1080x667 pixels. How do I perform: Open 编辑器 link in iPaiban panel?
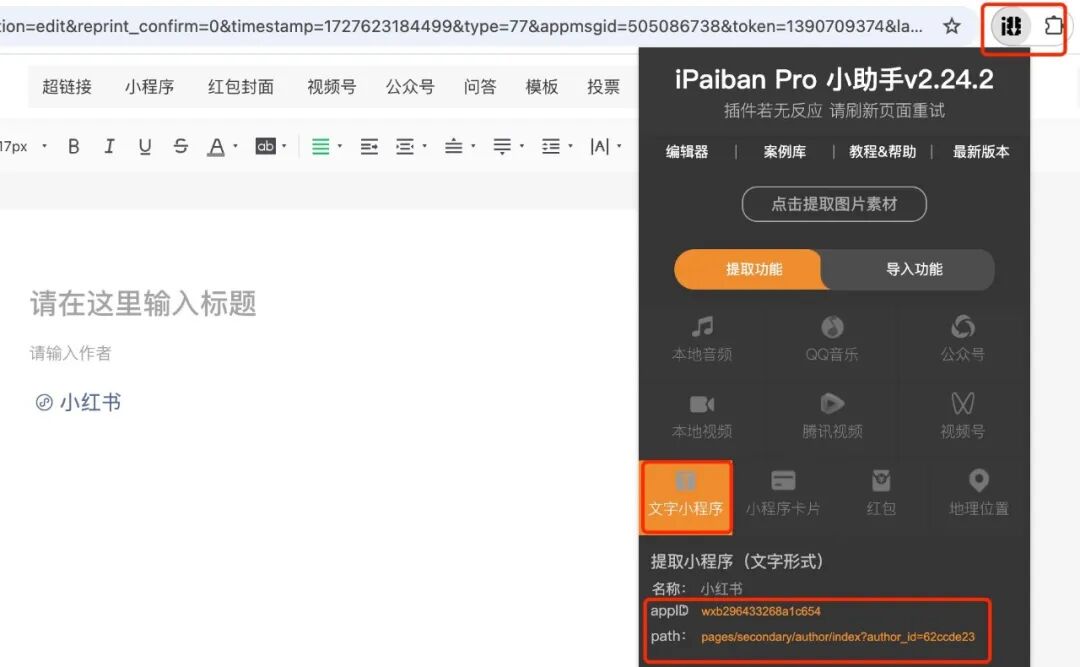click(x=687, y=152)
